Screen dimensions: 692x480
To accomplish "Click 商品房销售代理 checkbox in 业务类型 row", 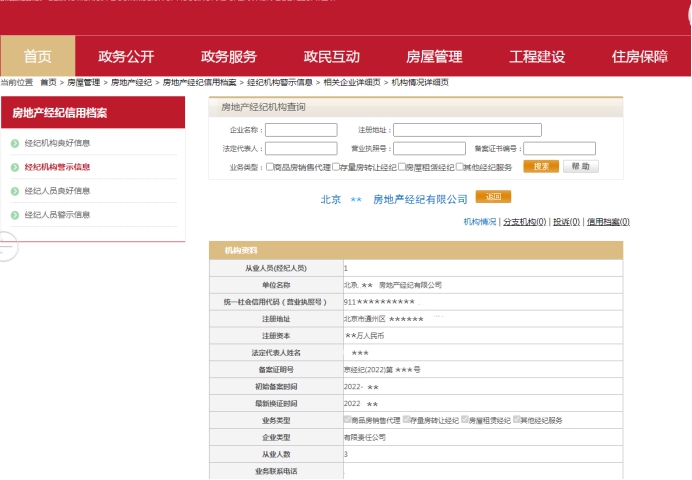I will [347, 419].
